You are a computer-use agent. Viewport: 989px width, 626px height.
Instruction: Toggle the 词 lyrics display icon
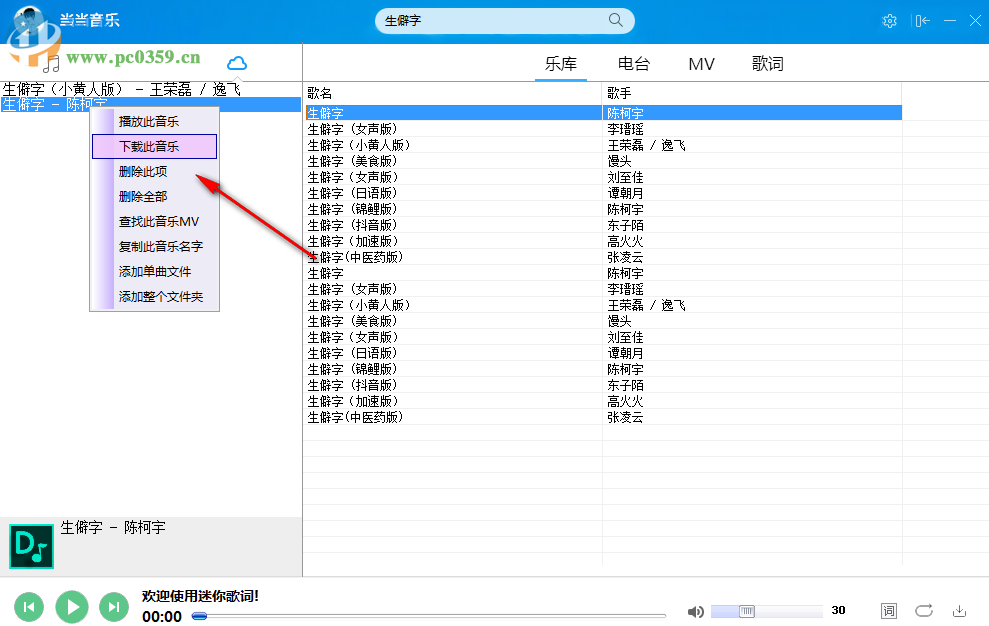(x=888, y=610)
